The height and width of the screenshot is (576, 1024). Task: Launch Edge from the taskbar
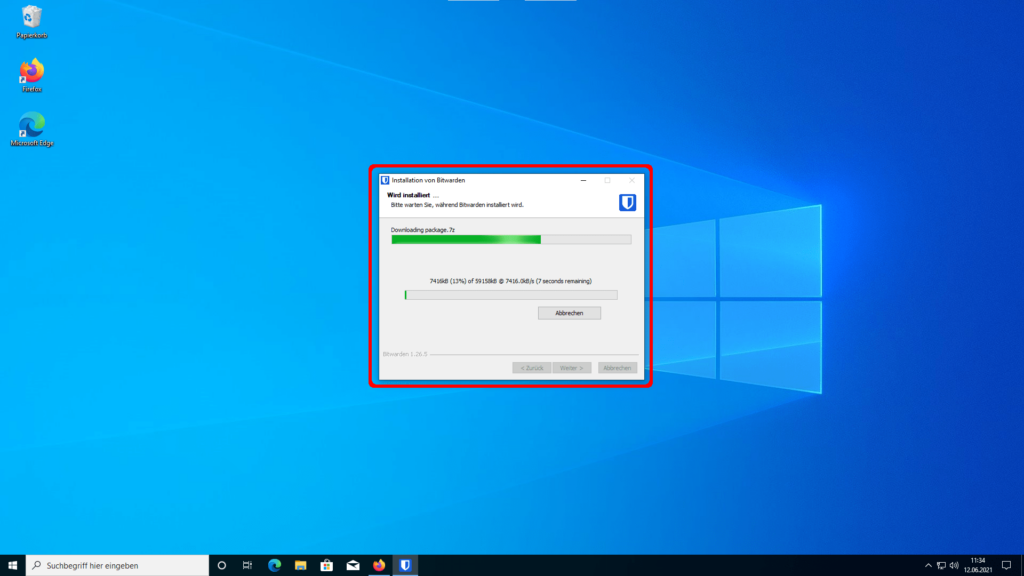(274, 566)
